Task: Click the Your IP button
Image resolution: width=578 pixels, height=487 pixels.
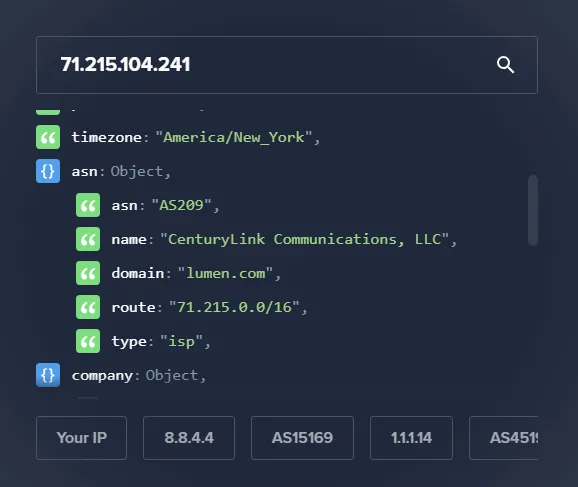Action: (81, 438)
